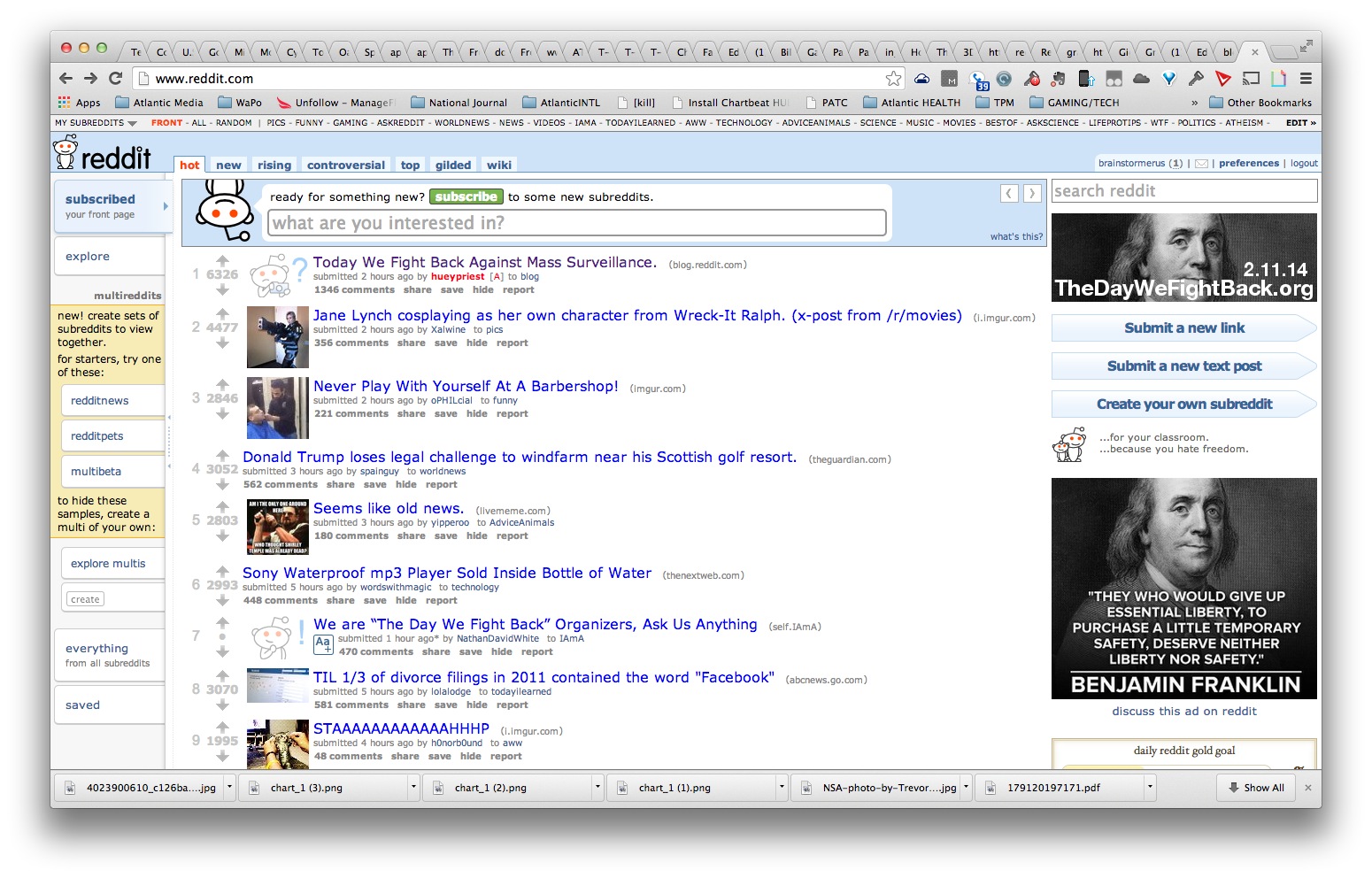Open the Jane Lynch post thumbnail
Viewport: 1372px width, 878px height.
278,337
